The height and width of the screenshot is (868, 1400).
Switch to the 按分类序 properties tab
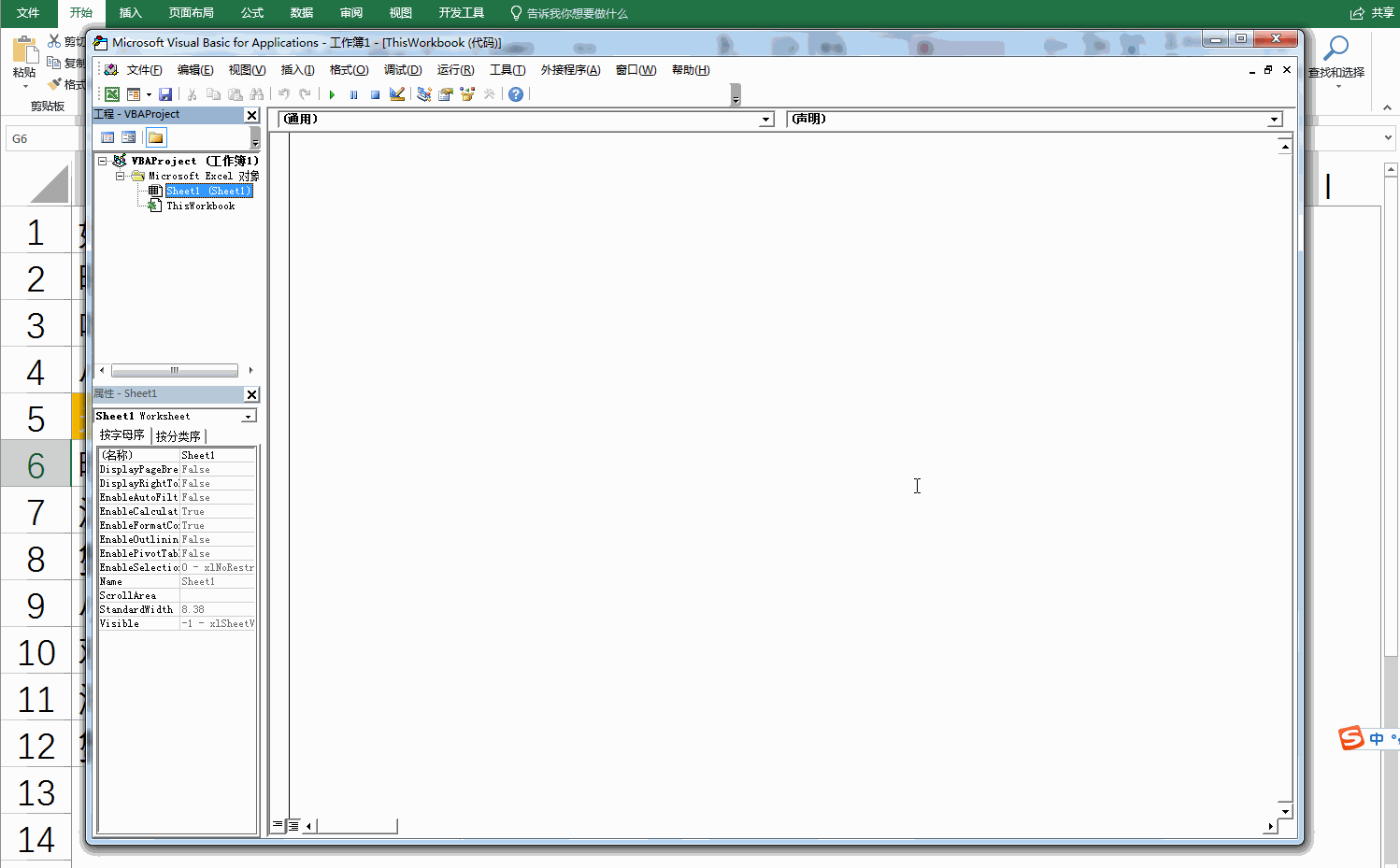pos(179,436)
